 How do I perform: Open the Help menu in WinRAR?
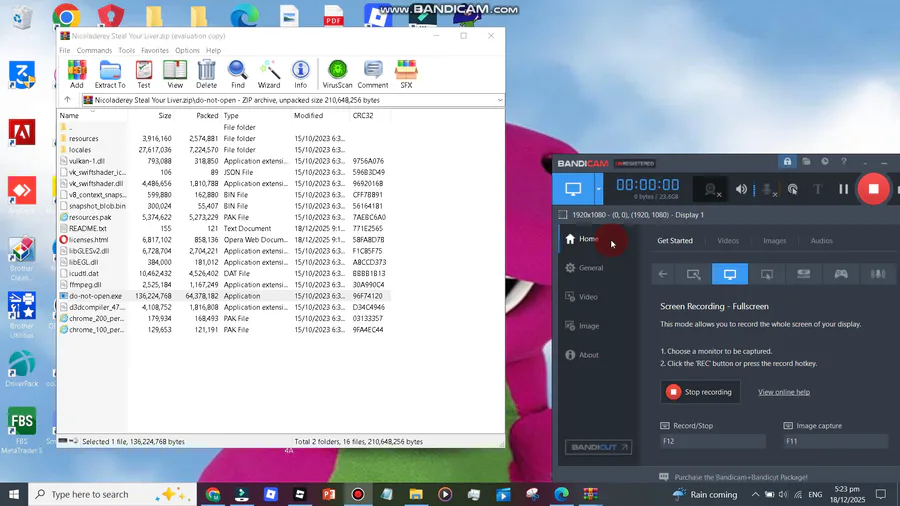(214, 50)
